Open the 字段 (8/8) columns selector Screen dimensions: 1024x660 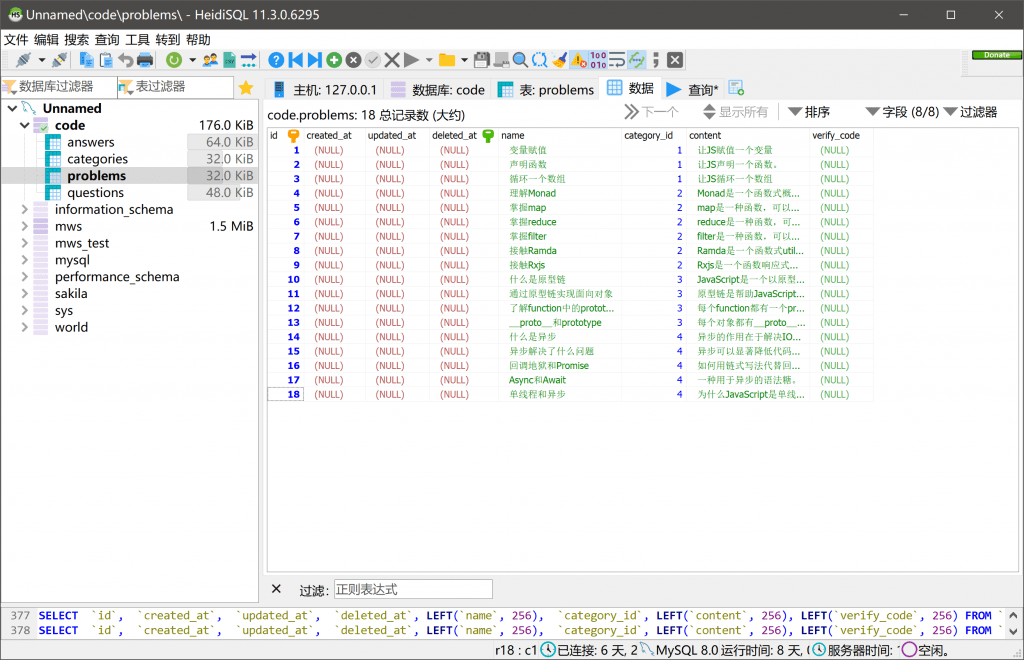(902, 112)
